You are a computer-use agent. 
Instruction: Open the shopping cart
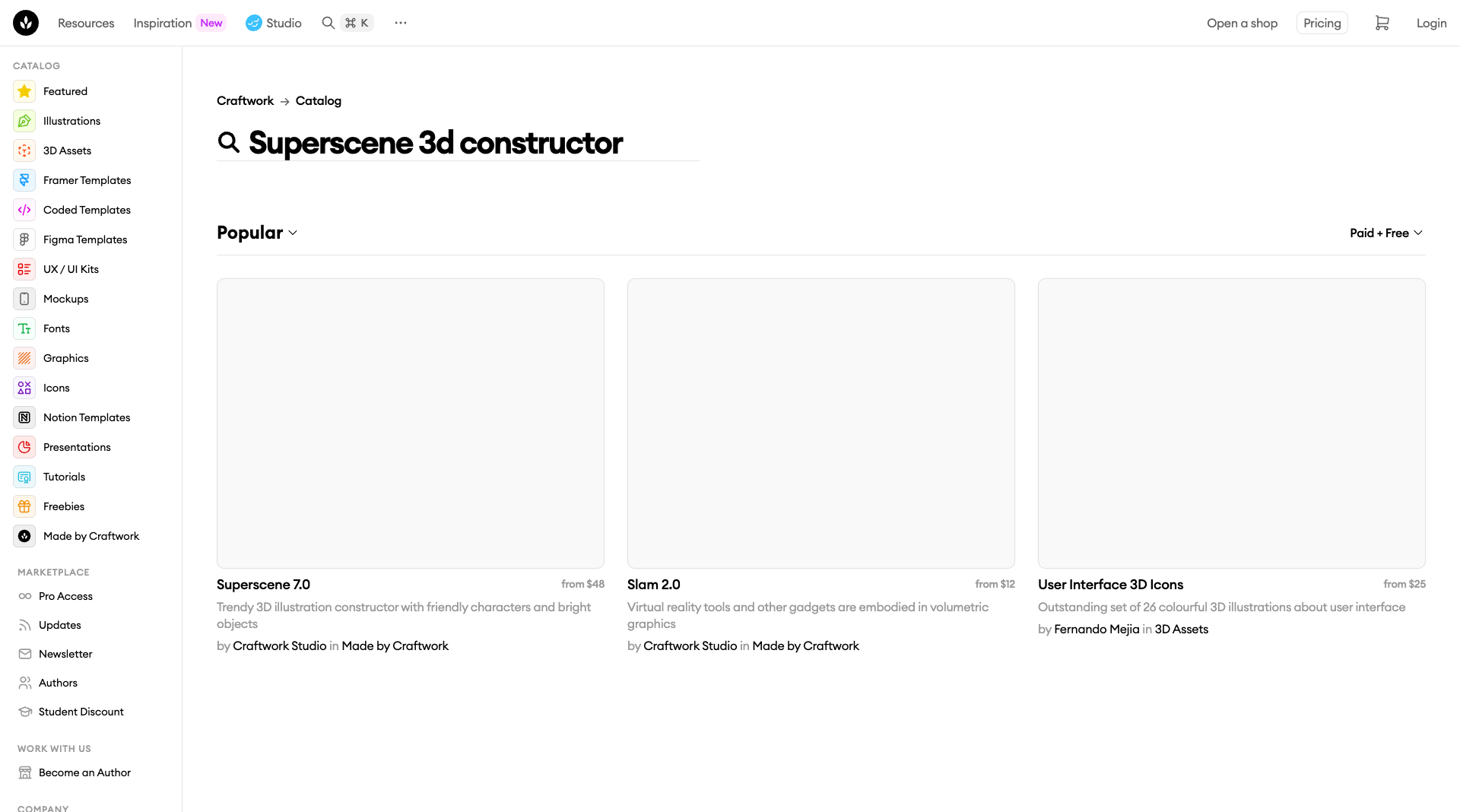[x=1382, y=23]
